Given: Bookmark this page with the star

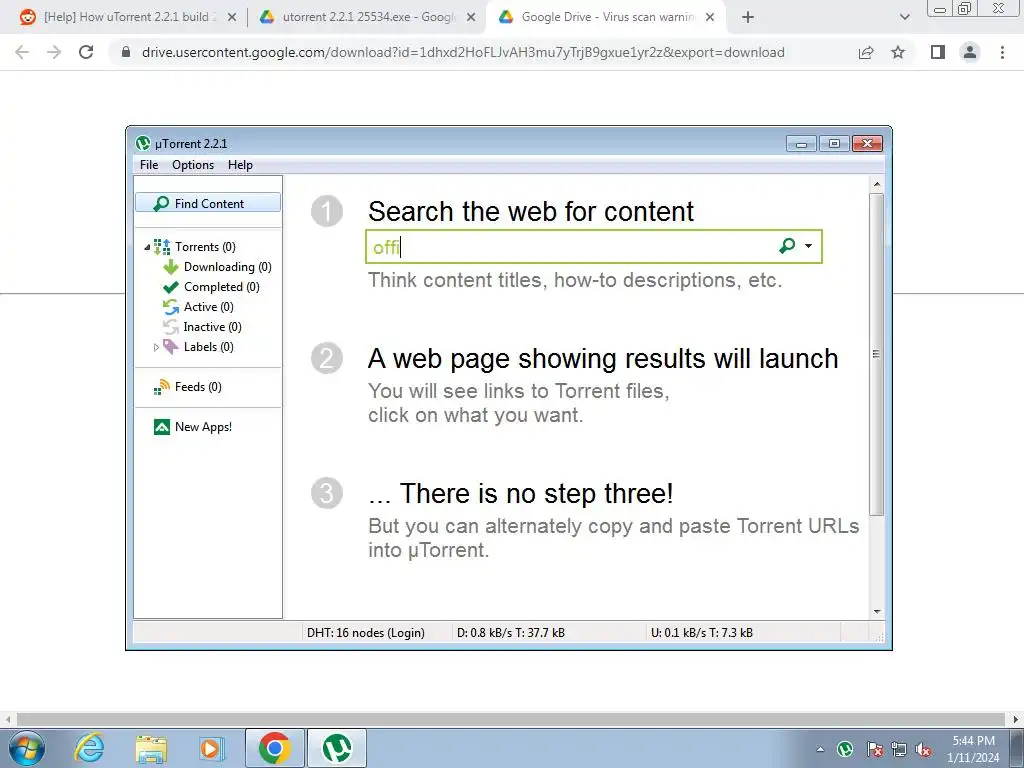Looking at the screenshot, I should [x=898, y=52].
